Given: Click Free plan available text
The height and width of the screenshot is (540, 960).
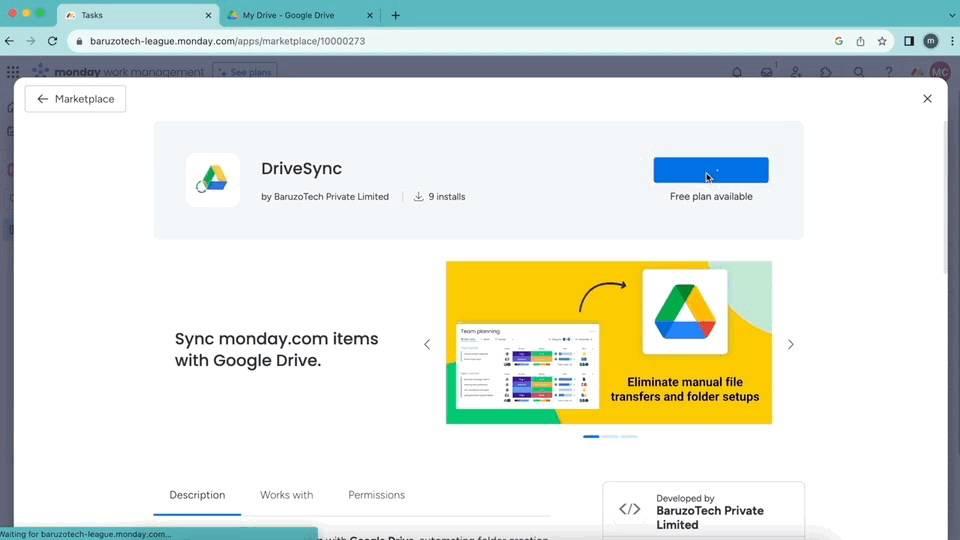Looking at the screenshot, I should pyautogui.click(x=711, y=197).
